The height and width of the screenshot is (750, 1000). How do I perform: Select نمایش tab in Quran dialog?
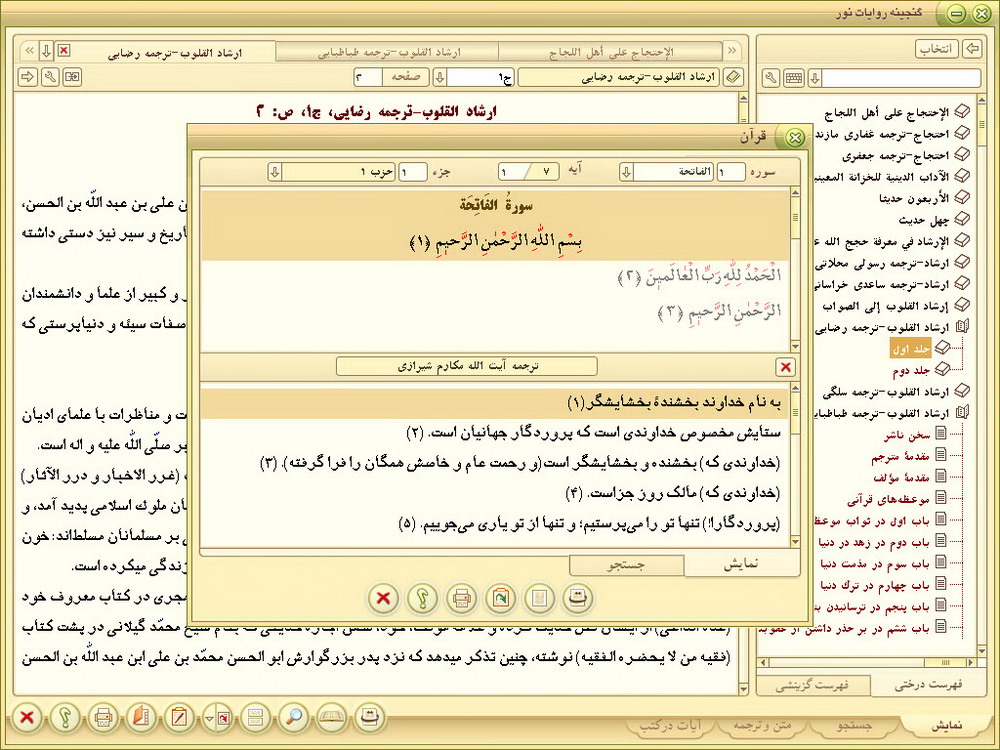[x=741, y=565]
